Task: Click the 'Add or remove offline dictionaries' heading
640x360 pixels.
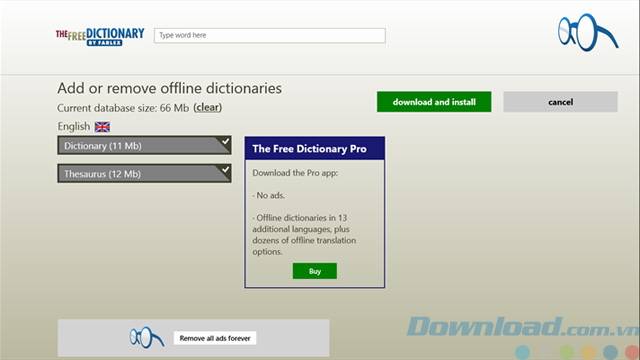Action: pyautogui.click(x=169, y=88)
